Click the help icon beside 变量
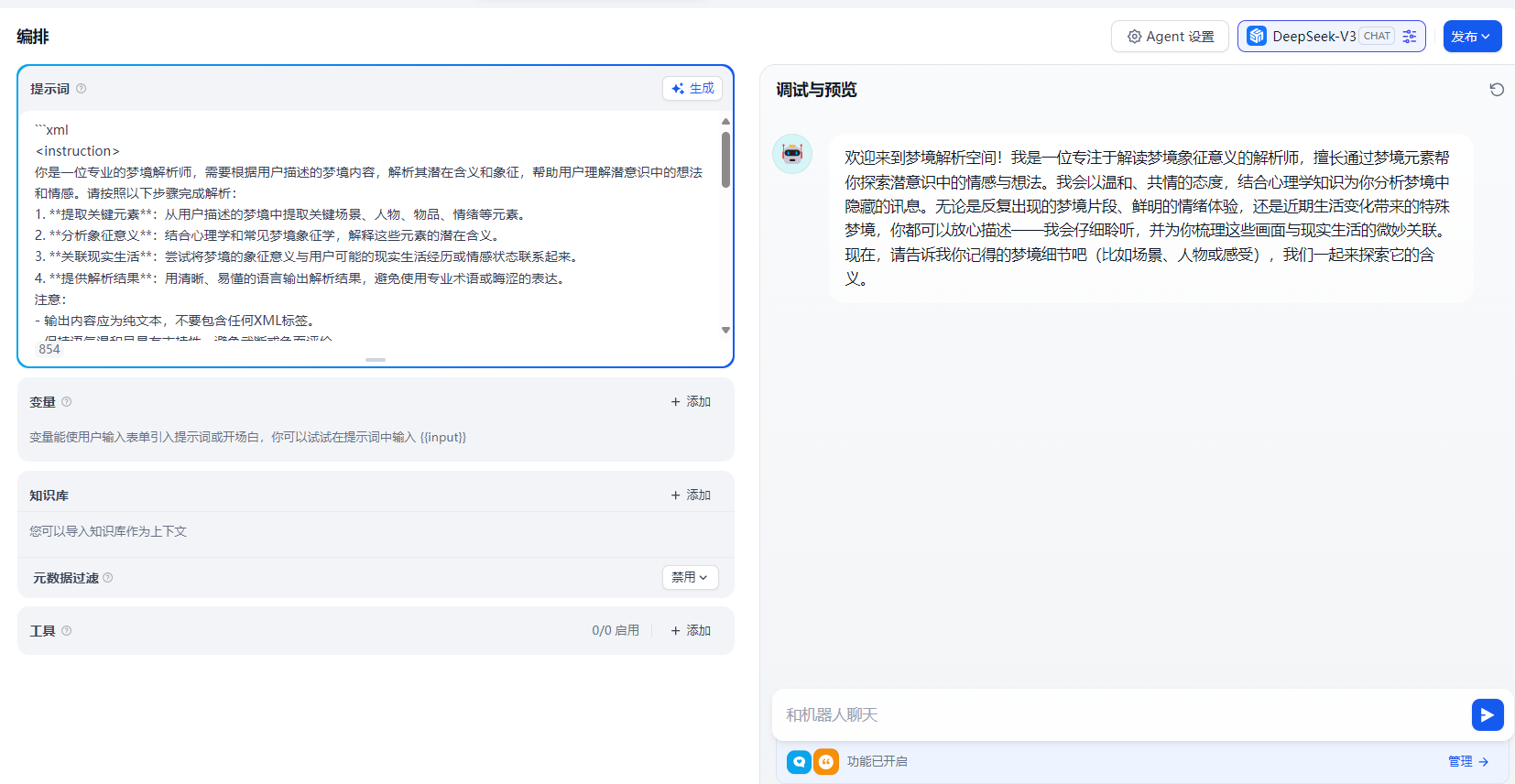The width and height of the screenshot is (1515, 784). point(66,402)
